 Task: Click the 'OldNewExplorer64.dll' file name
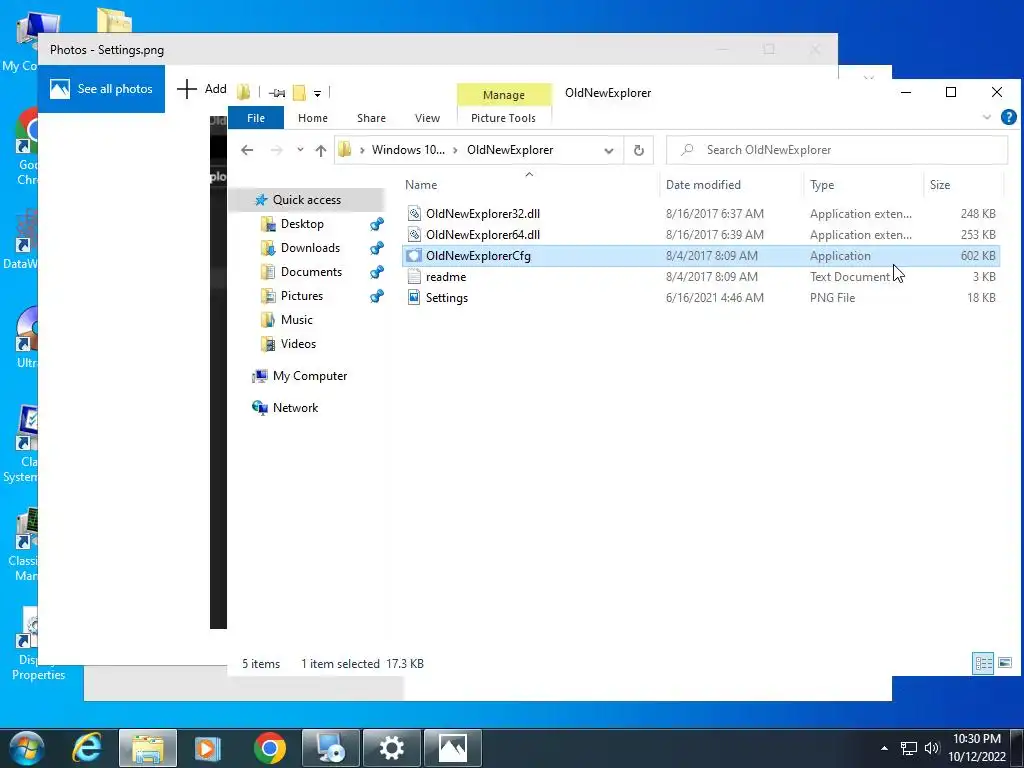click(x=483, y=234)
